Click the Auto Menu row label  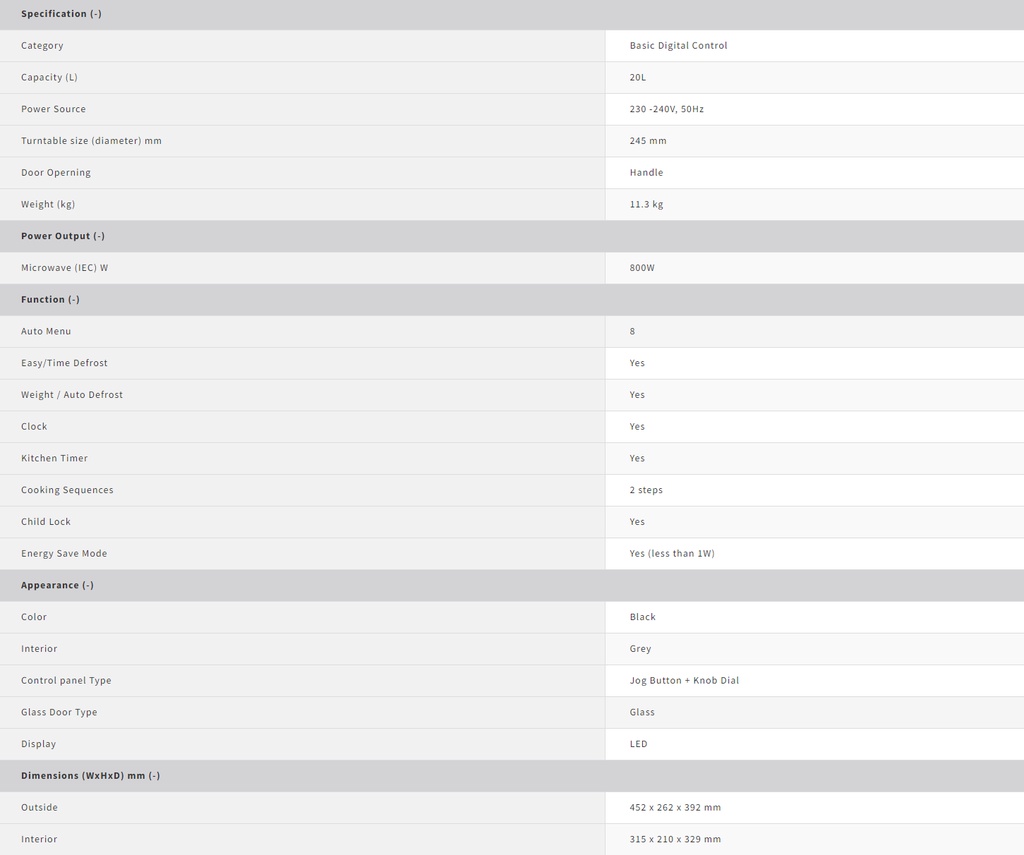46,331
